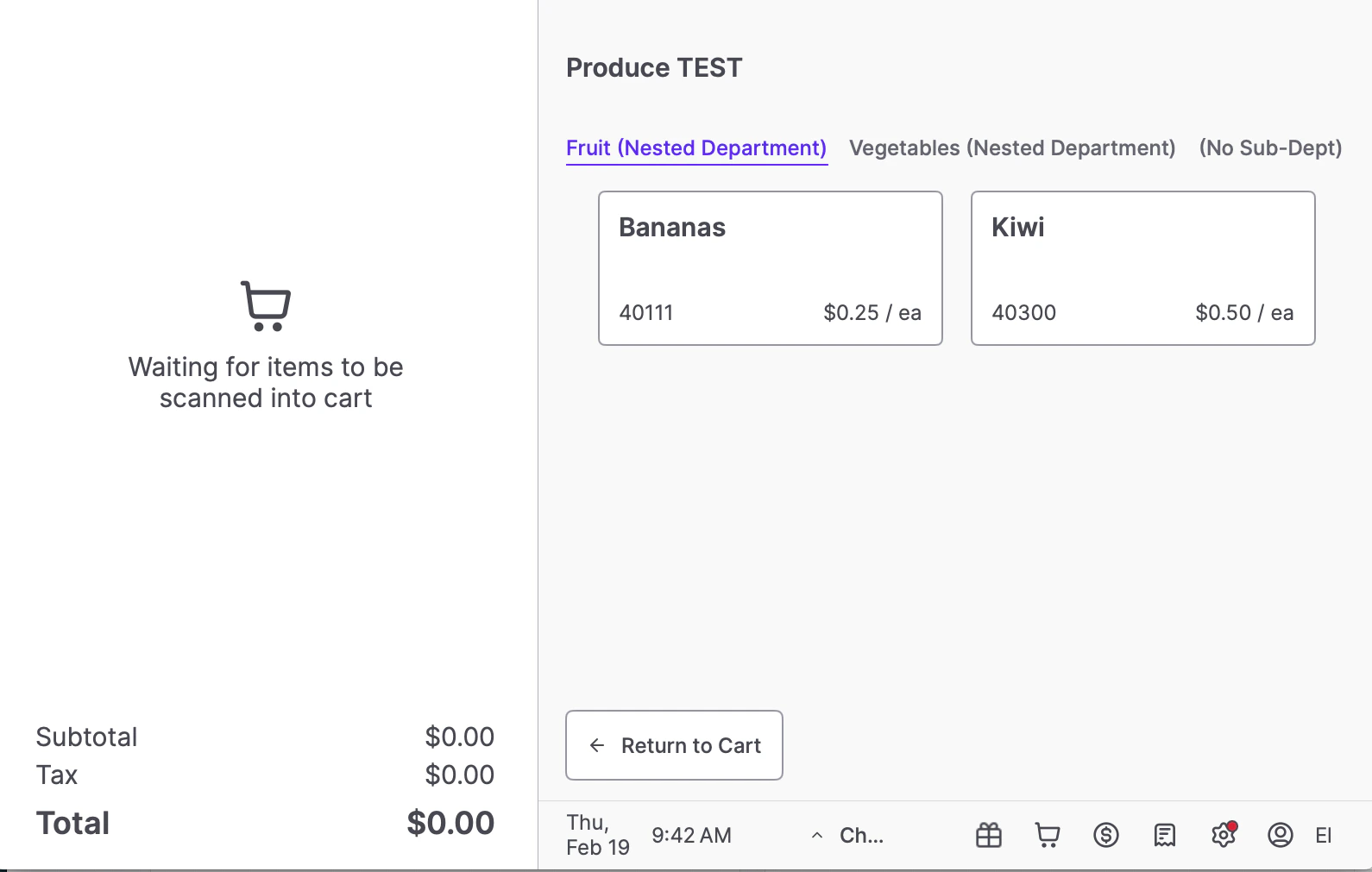Click the "El" user initials label

1324,835
